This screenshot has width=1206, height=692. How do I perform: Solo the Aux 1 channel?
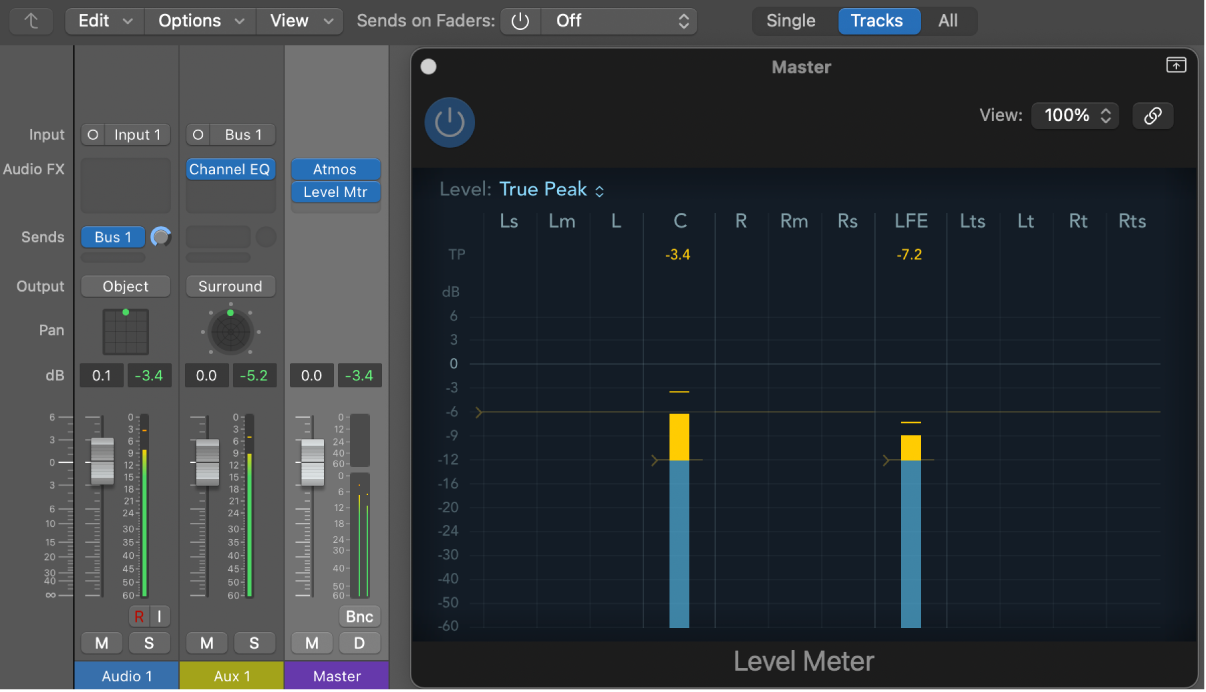point(254,643)
